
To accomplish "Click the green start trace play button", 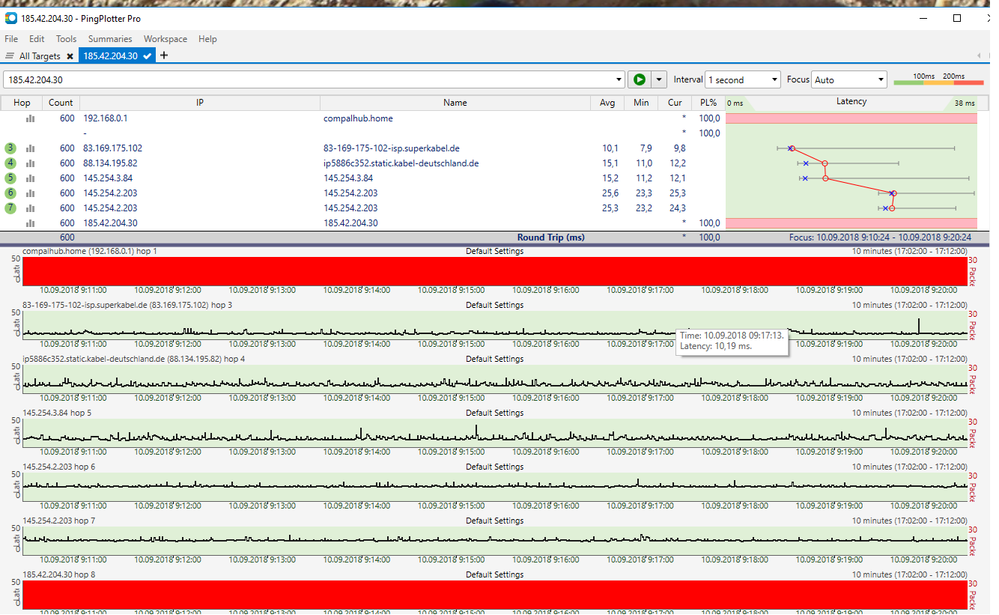I will pos(639,80).
